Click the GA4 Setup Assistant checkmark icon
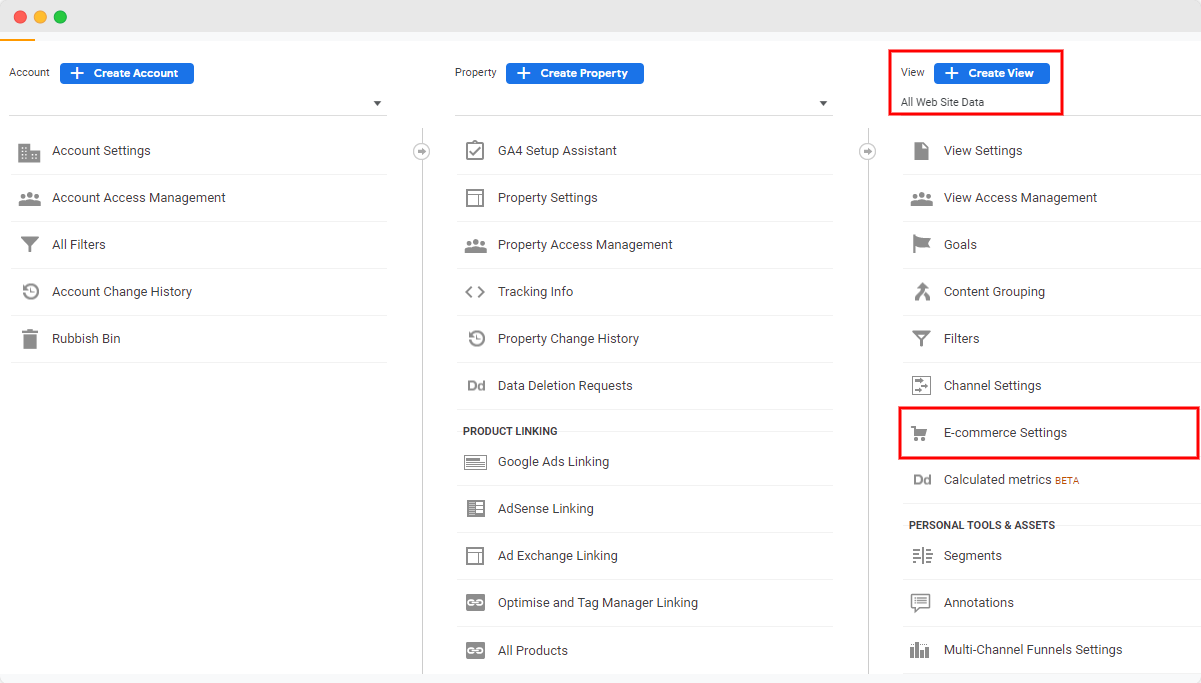 click(x=474, y=150)
